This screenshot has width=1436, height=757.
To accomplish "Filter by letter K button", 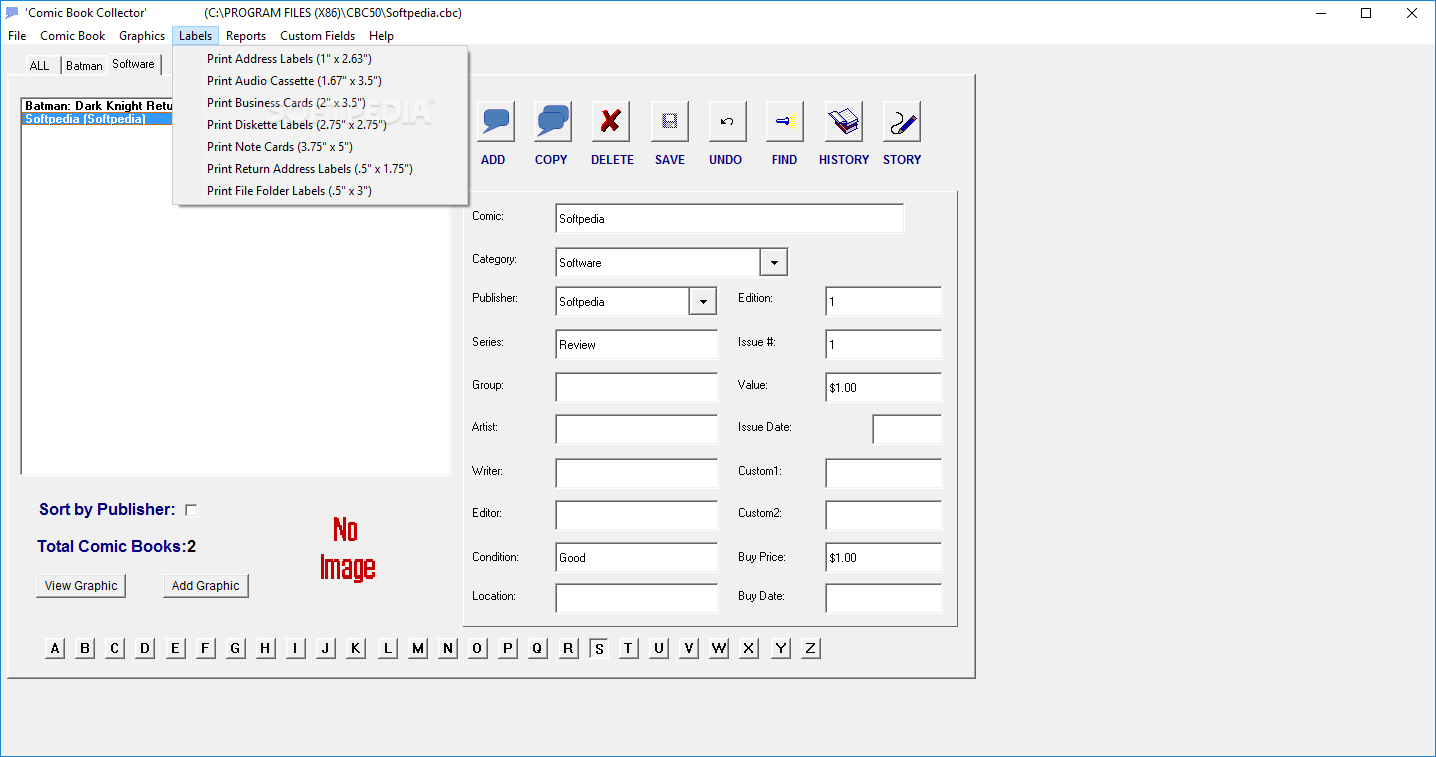I will (356, 649).
